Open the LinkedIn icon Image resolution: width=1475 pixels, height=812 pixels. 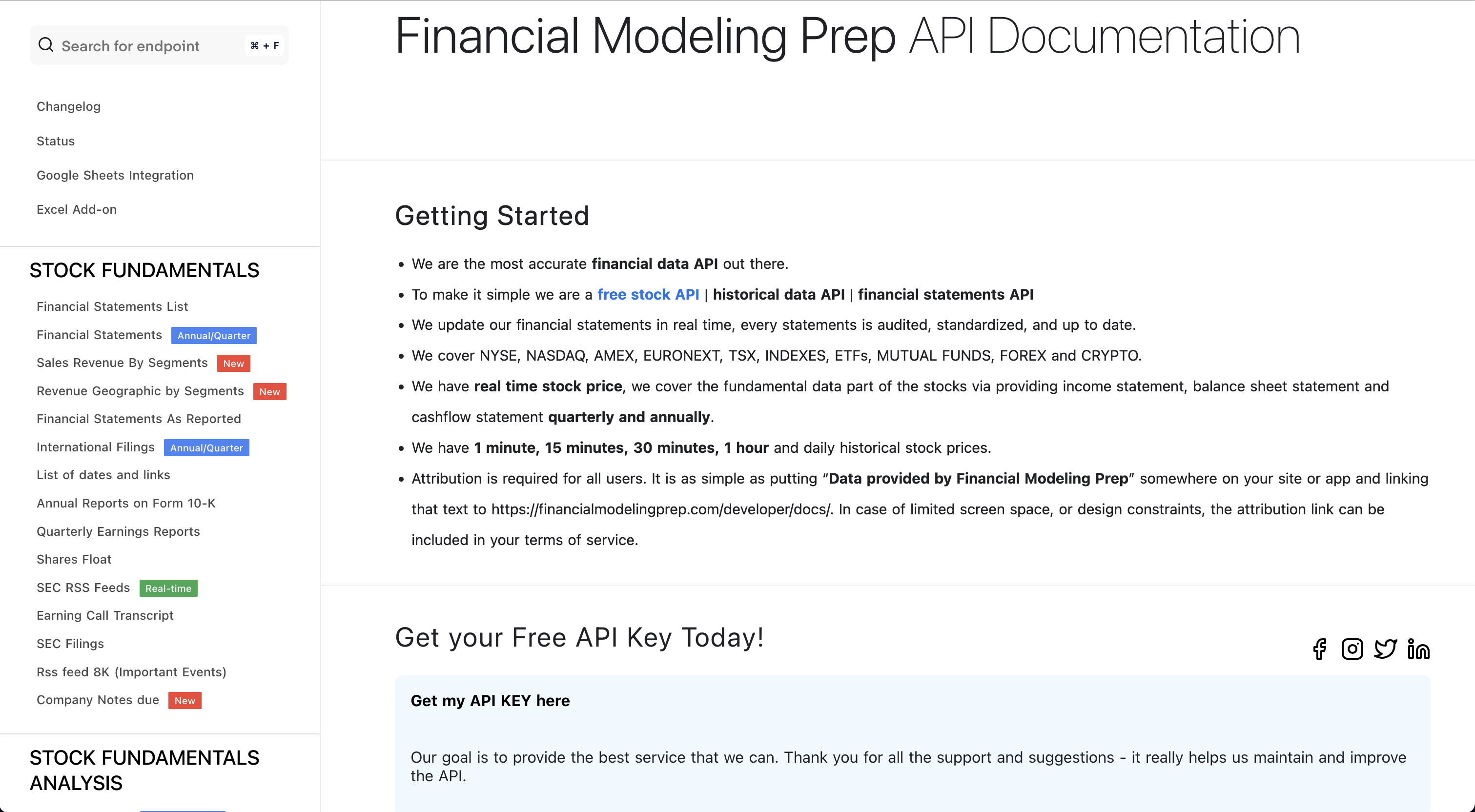click(1418, 650)
